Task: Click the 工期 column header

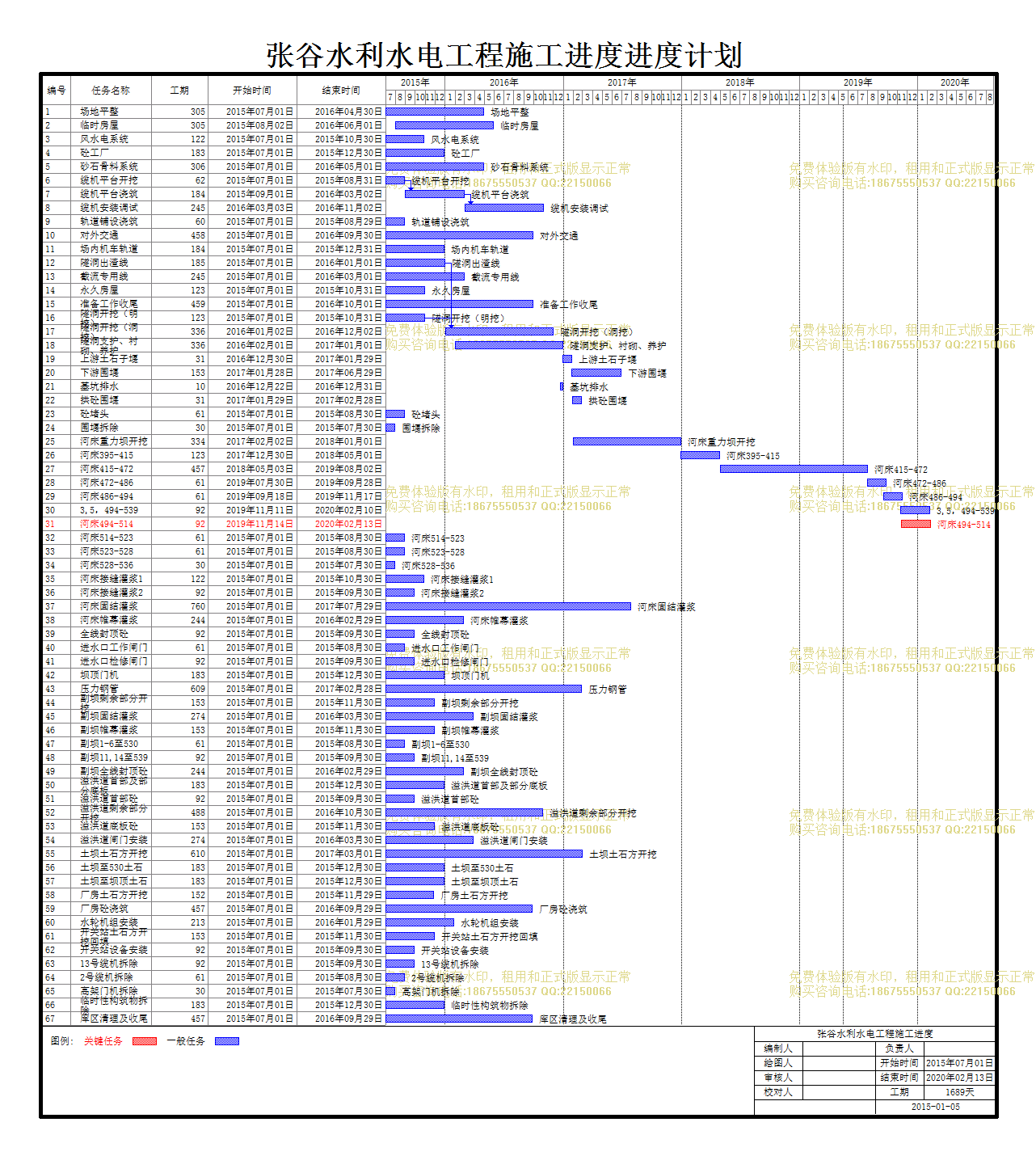Action: pyautogui.click(x=179, y=91)
